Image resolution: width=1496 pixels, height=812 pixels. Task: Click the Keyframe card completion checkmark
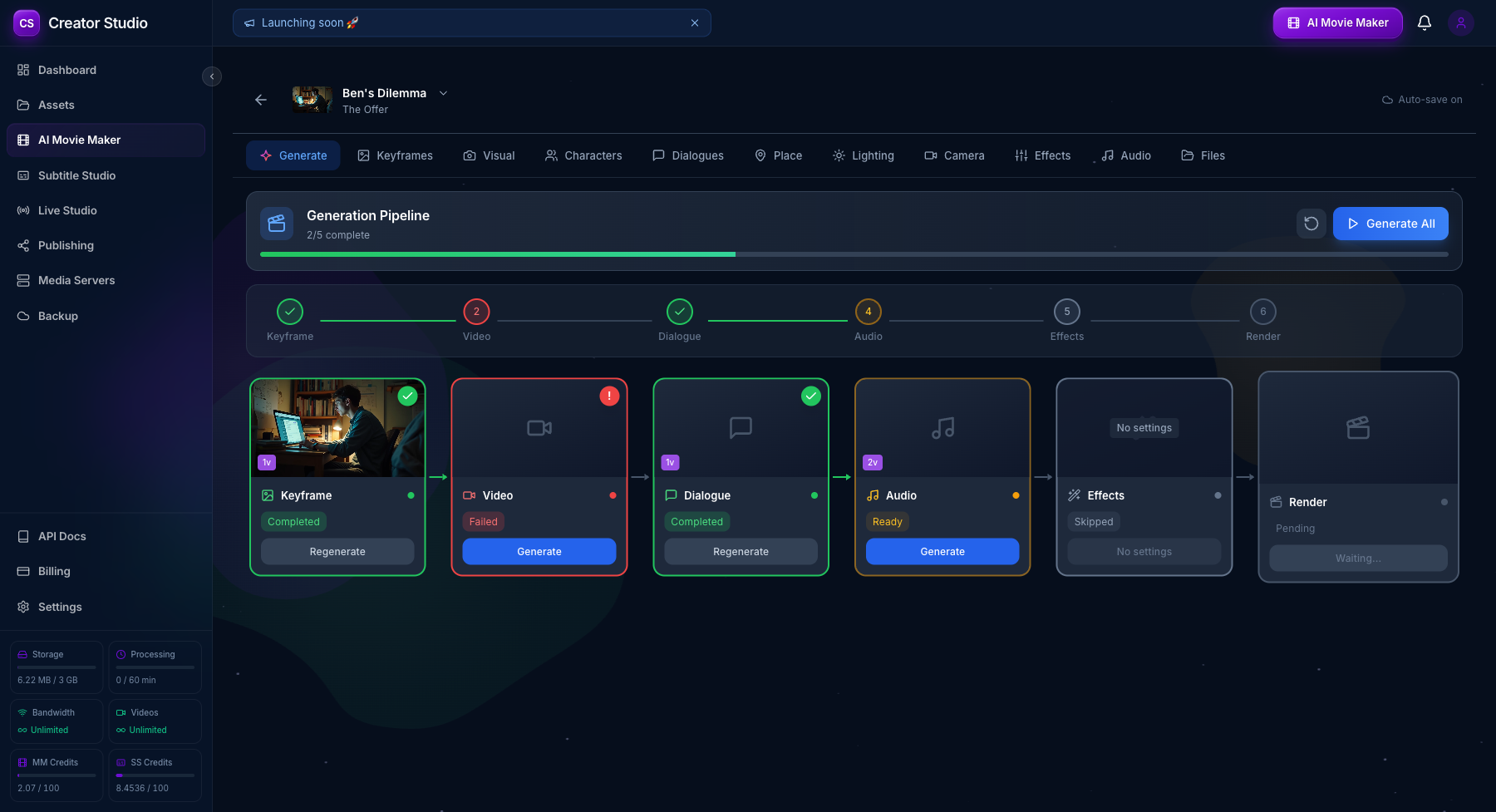tap(407, 396)
